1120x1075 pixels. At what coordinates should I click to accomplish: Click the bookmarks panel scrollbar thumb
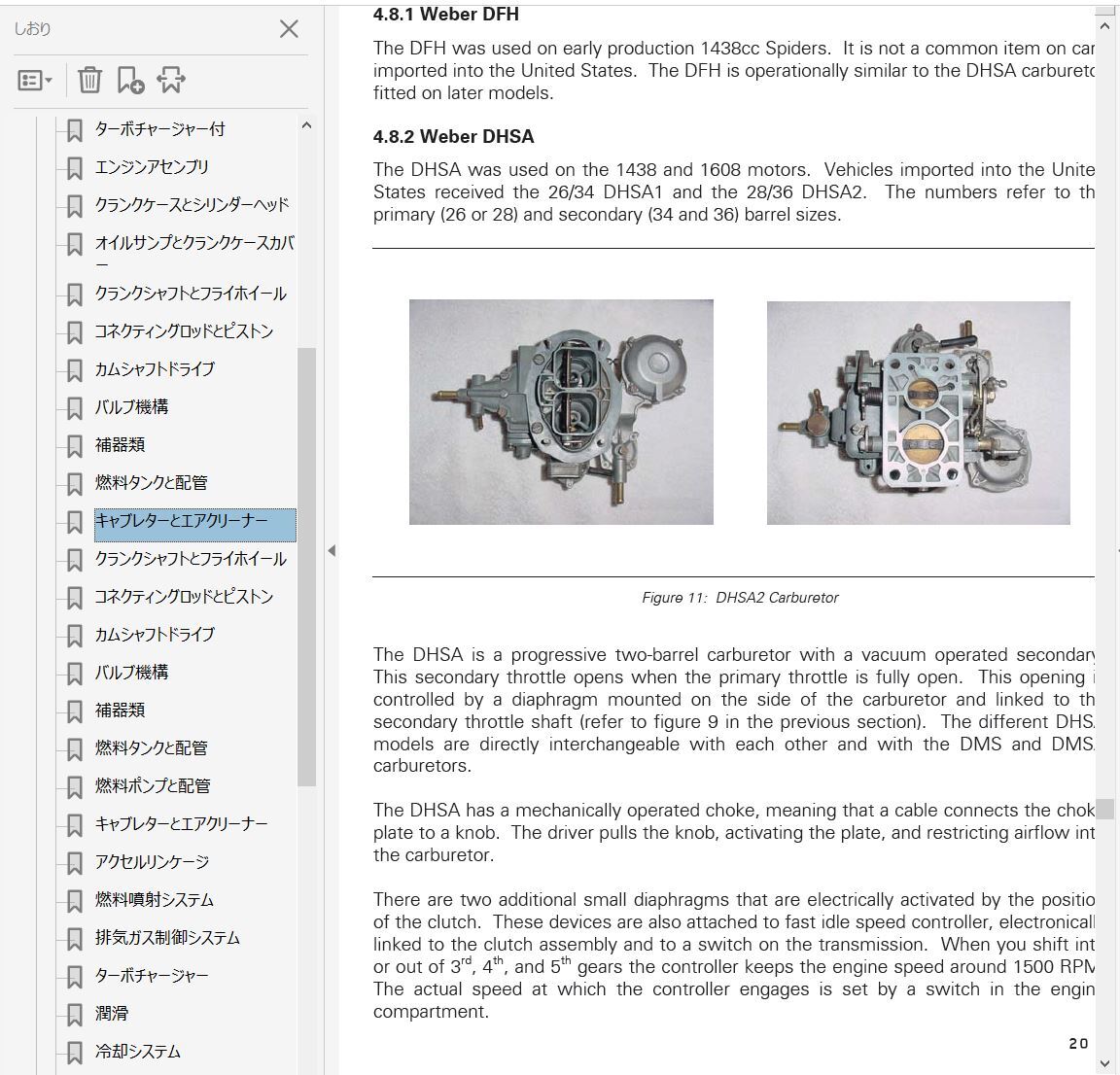[306, 567]
